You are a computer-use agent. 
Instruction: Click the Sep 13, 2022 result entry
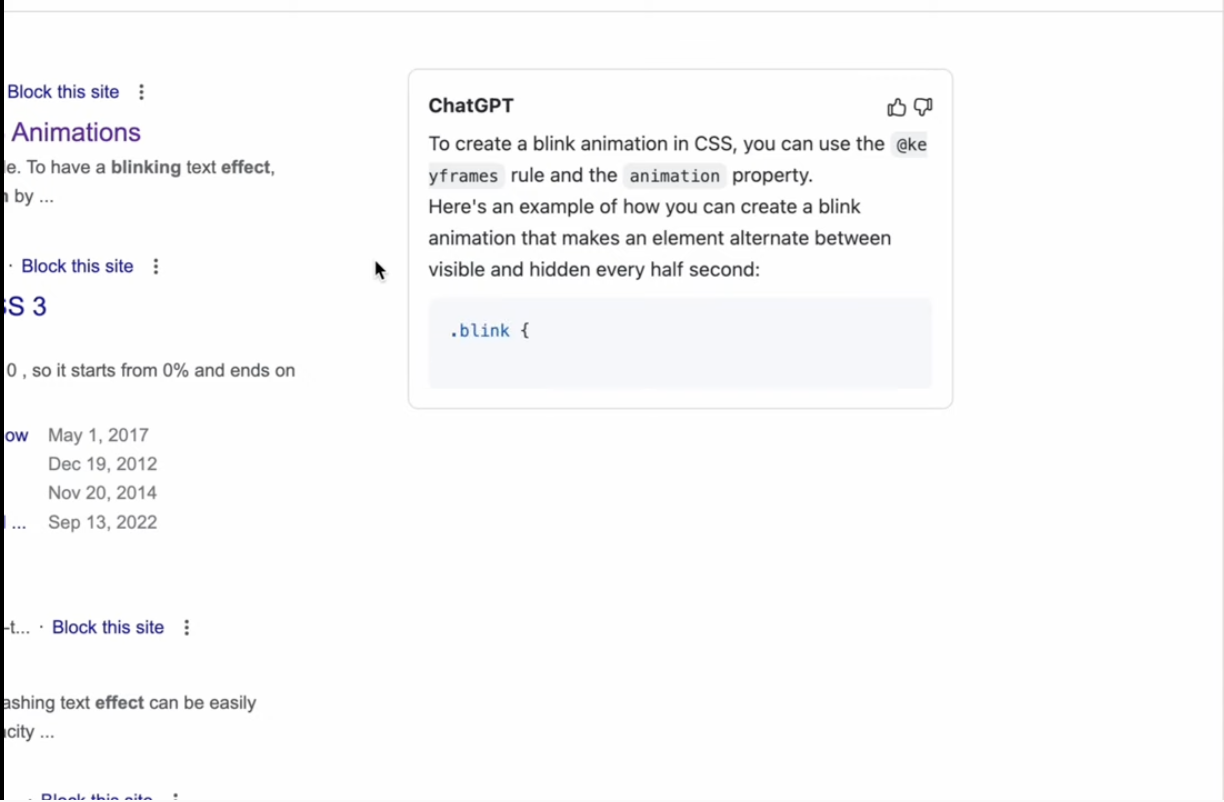click(102, 522)
